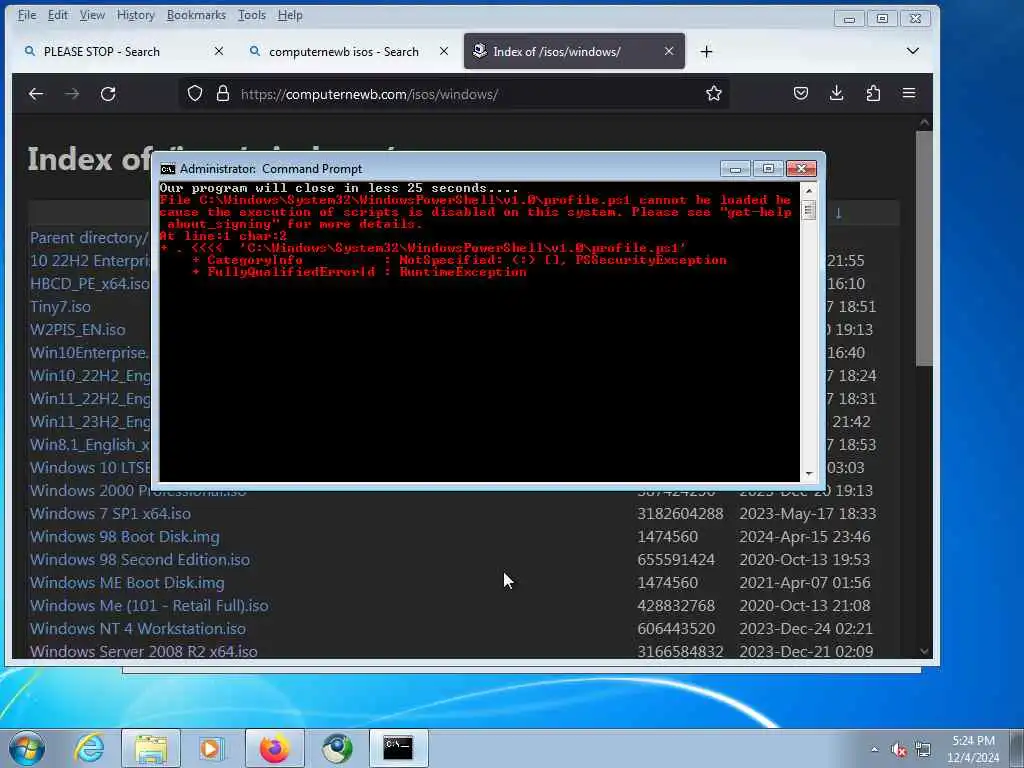Screen dimensions: 1024x768
Task: Open the Parent directory link
Action: (x=89, y=238)
